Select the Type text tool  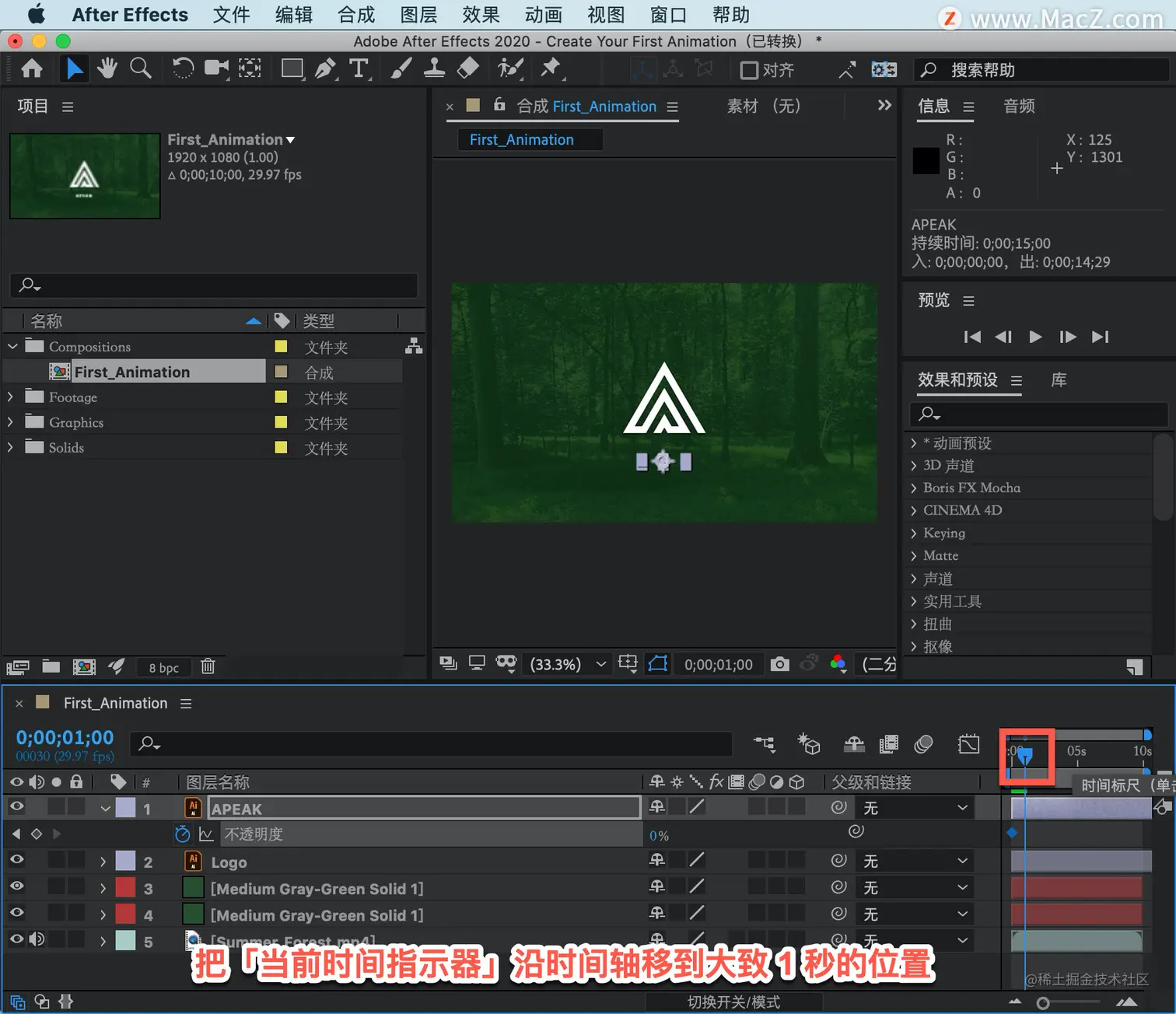tap(359, 68)
